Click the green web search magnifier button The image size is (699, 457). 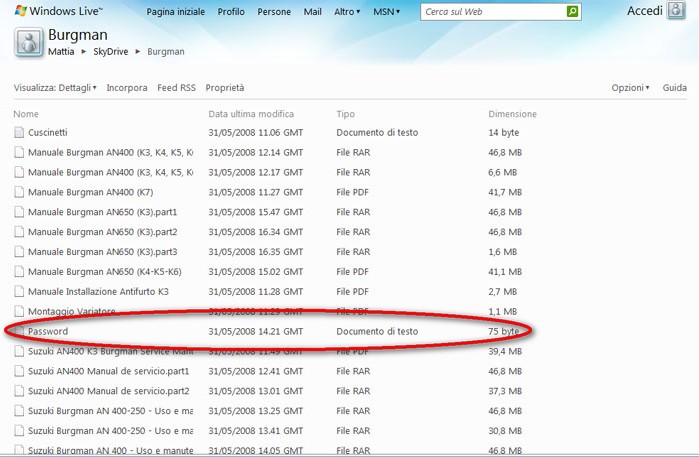(572, 12)
